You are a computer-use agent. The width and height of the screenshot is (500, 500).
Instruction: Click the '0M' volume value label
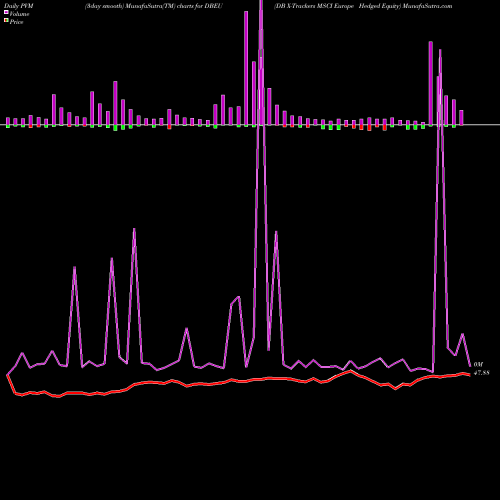478,365
